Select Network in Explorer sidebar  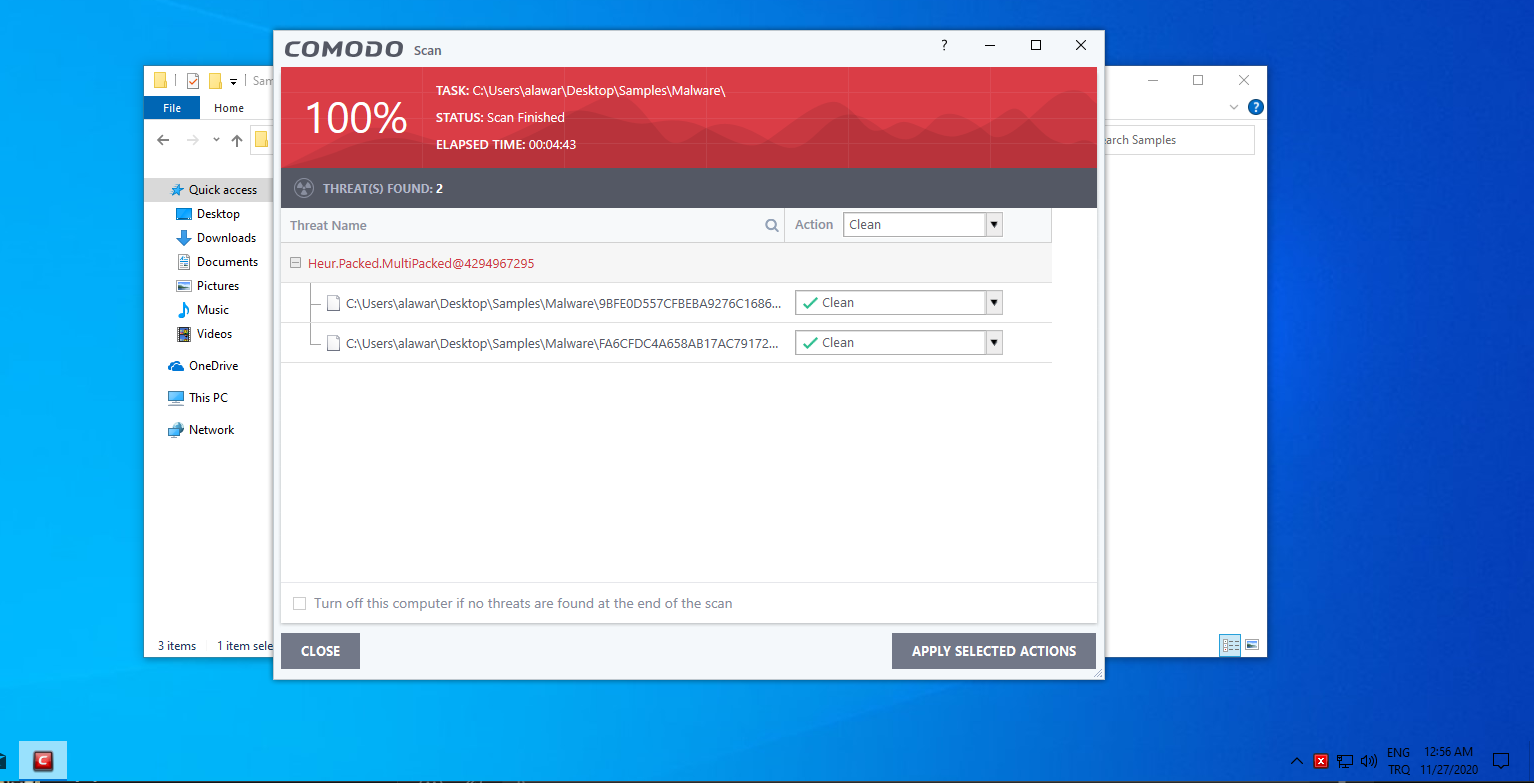(x=212, y=430)
